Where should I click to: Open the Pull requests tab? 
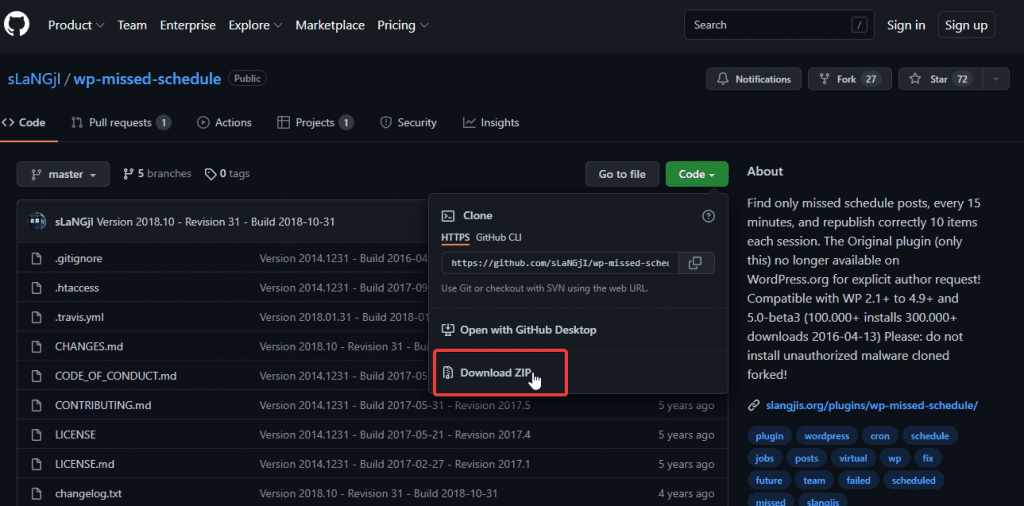[x=121, y=123]
